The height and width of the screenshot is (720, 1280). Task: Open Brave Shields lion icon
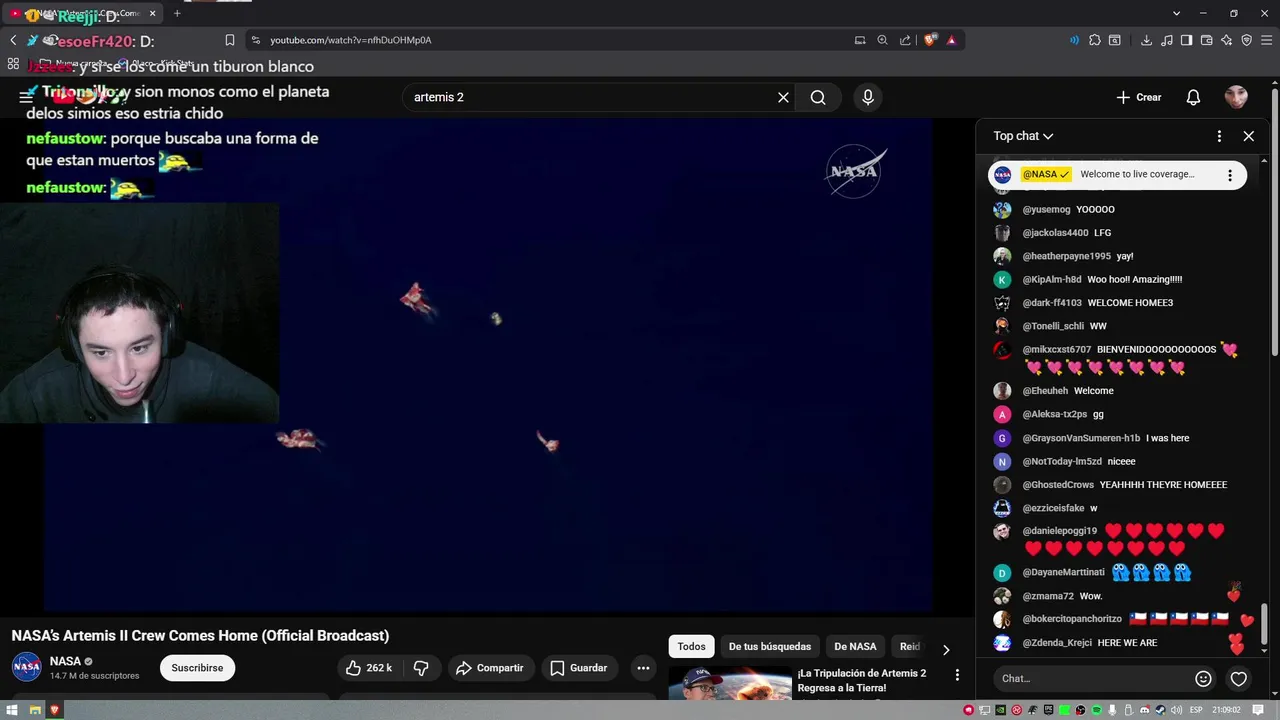tap(930, 40)
